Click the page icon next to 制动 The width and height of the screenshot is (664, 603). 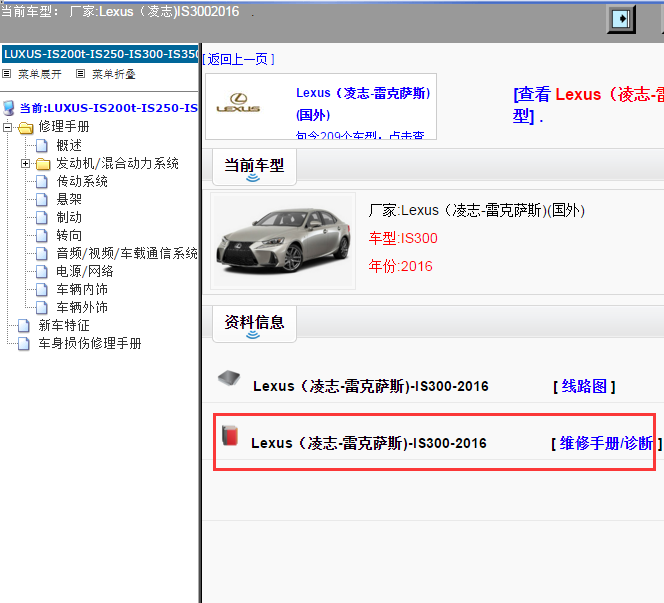pyautogui.click(x=42, y=218)
